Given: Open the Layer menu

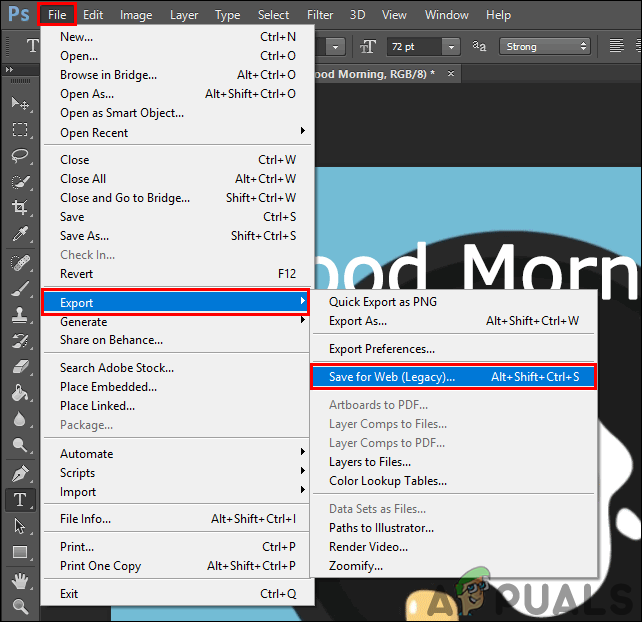Looking at the screenshot, I should pos(184,15).
